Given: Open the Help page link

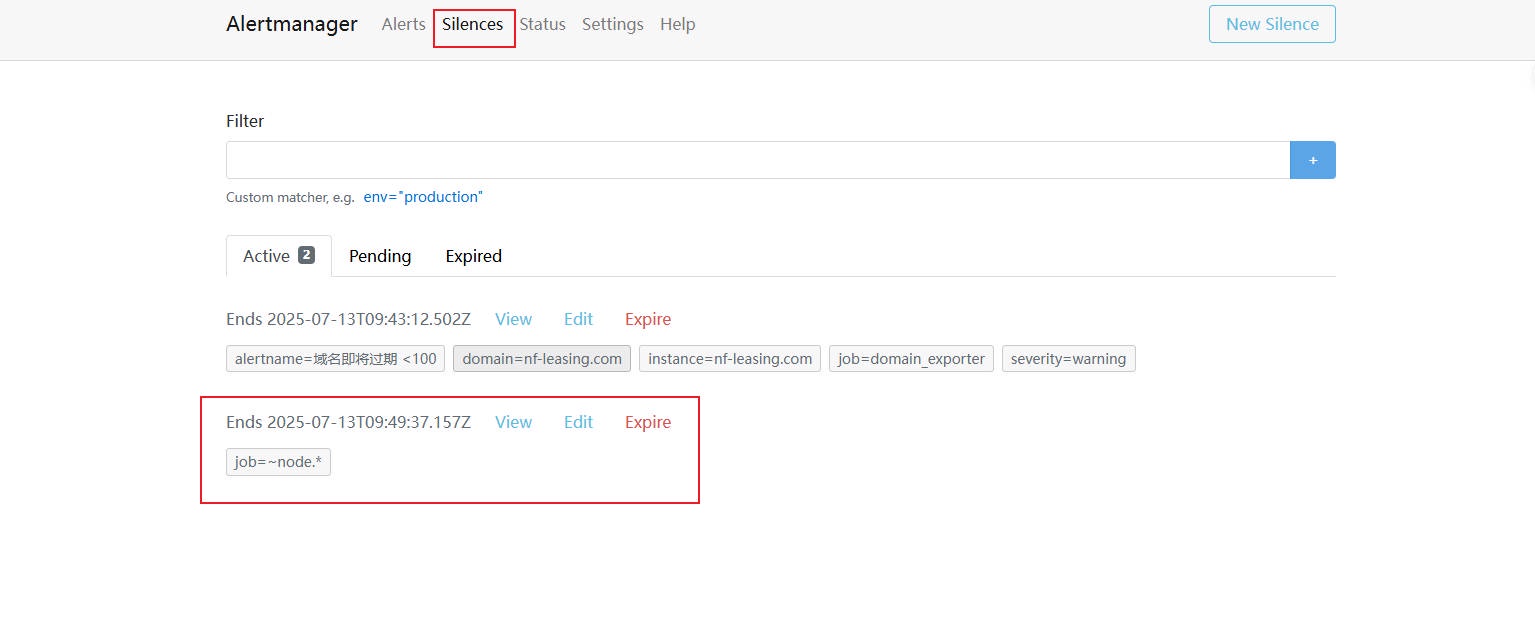Looking at the screenshot, I should click(677, 24).
